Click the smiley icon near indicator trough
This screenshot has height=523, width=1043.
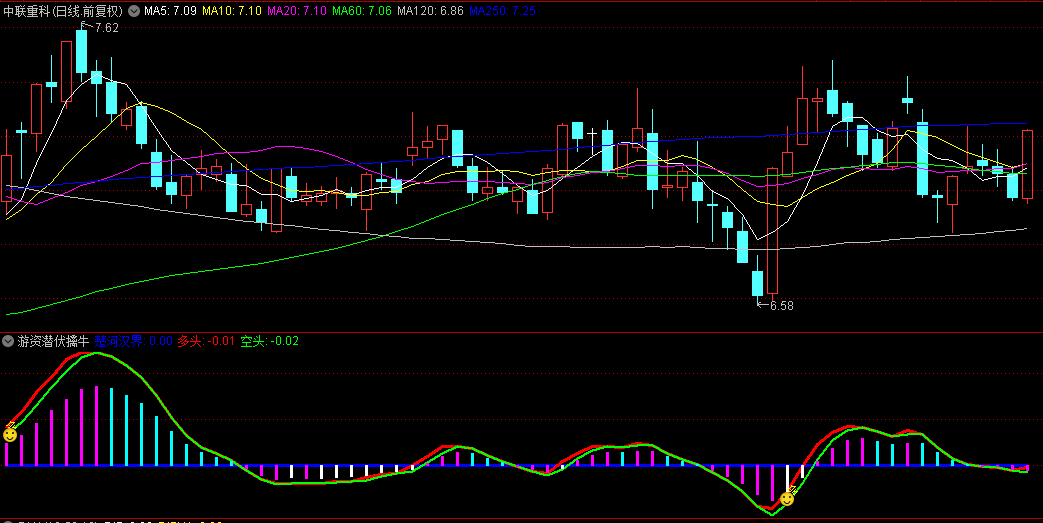(788, 497)
